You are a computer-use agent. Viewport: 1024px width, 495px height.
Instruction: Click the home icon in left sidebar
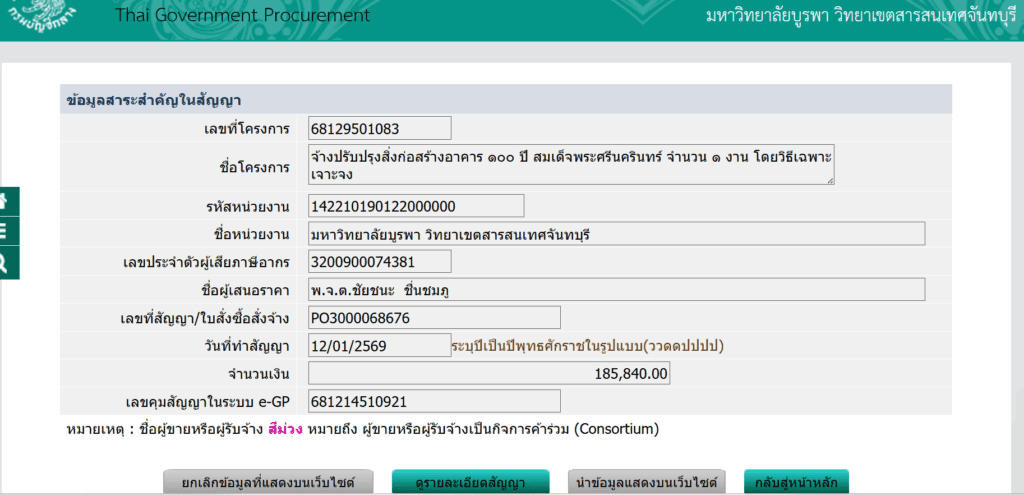coord(4,200)
